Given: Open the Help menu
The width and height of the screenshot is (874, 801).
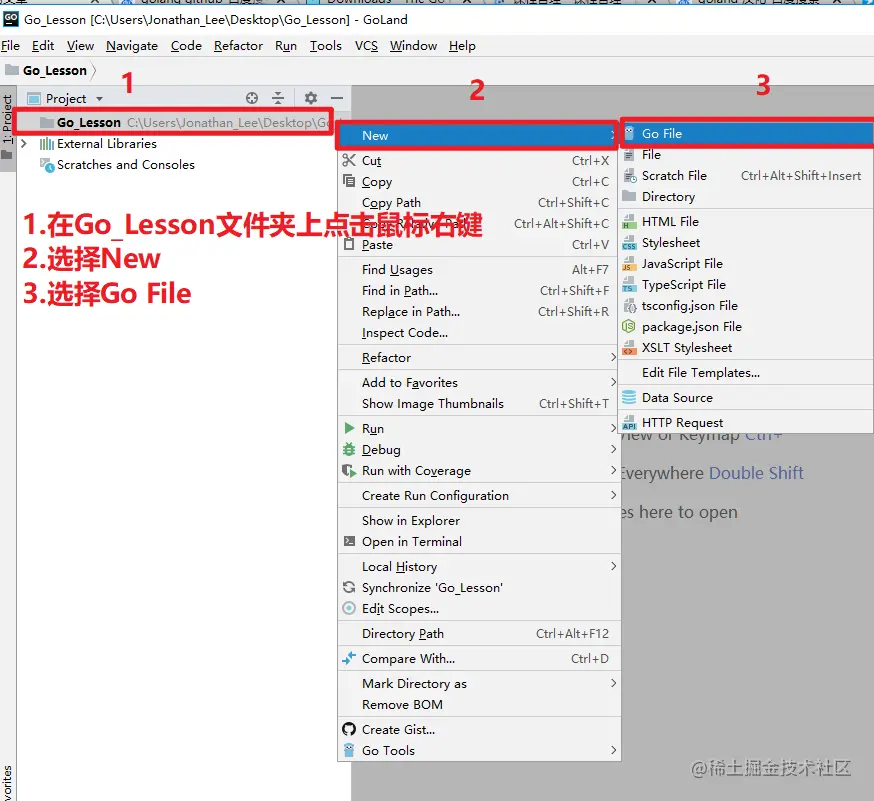Looking at the screenshot, I should (462, 46).
